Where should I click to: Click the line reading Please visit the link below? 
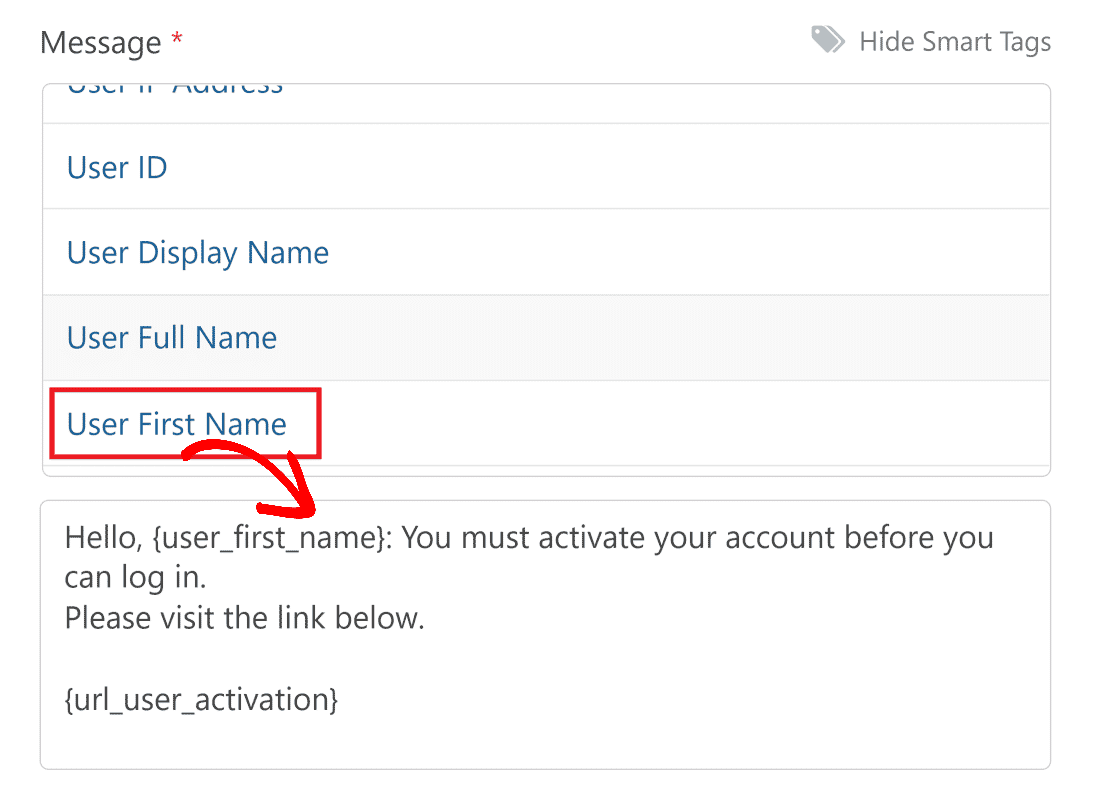point(244,618)
